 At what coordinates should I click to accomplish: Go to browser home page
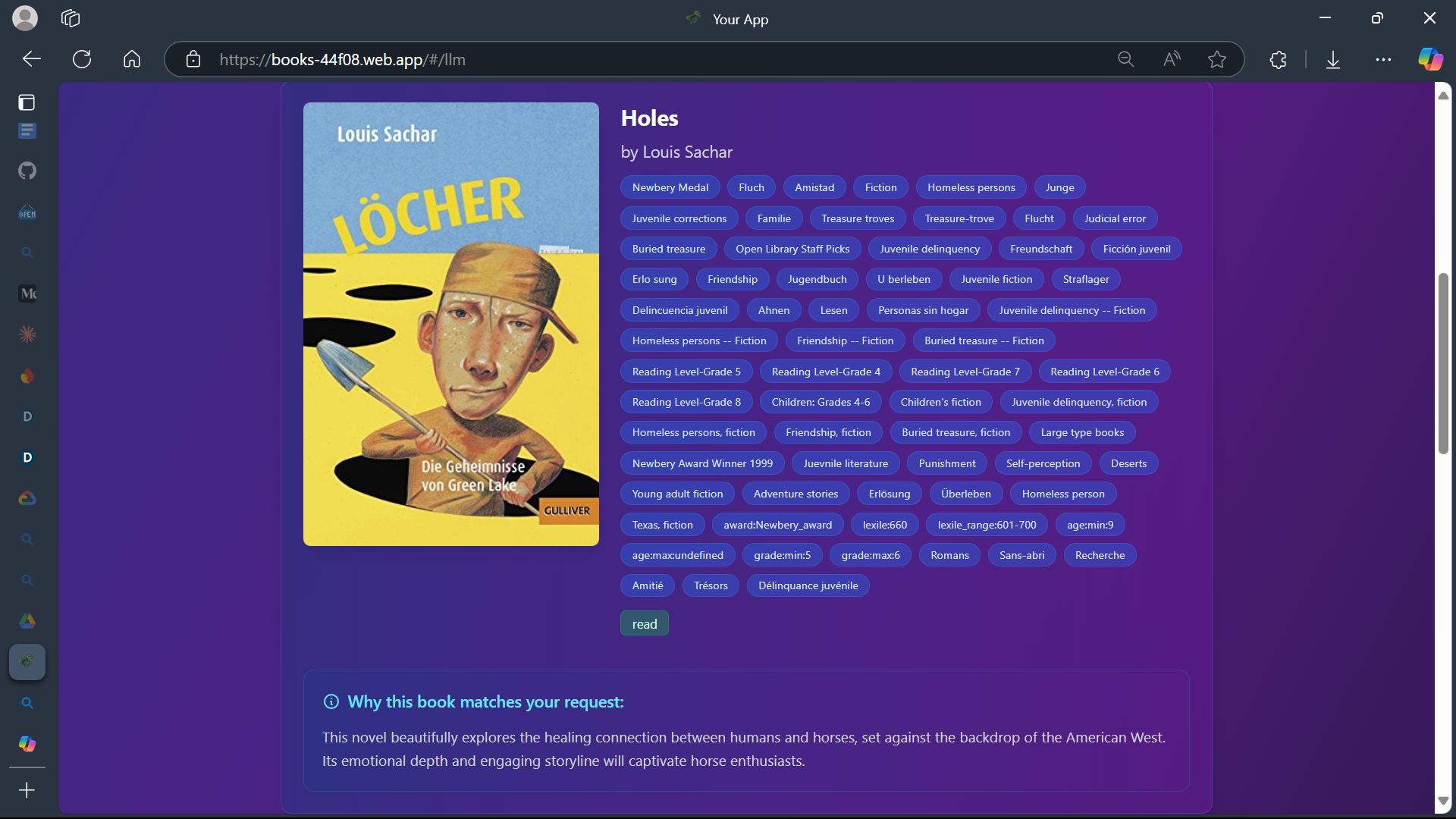[x=132, y=59]
